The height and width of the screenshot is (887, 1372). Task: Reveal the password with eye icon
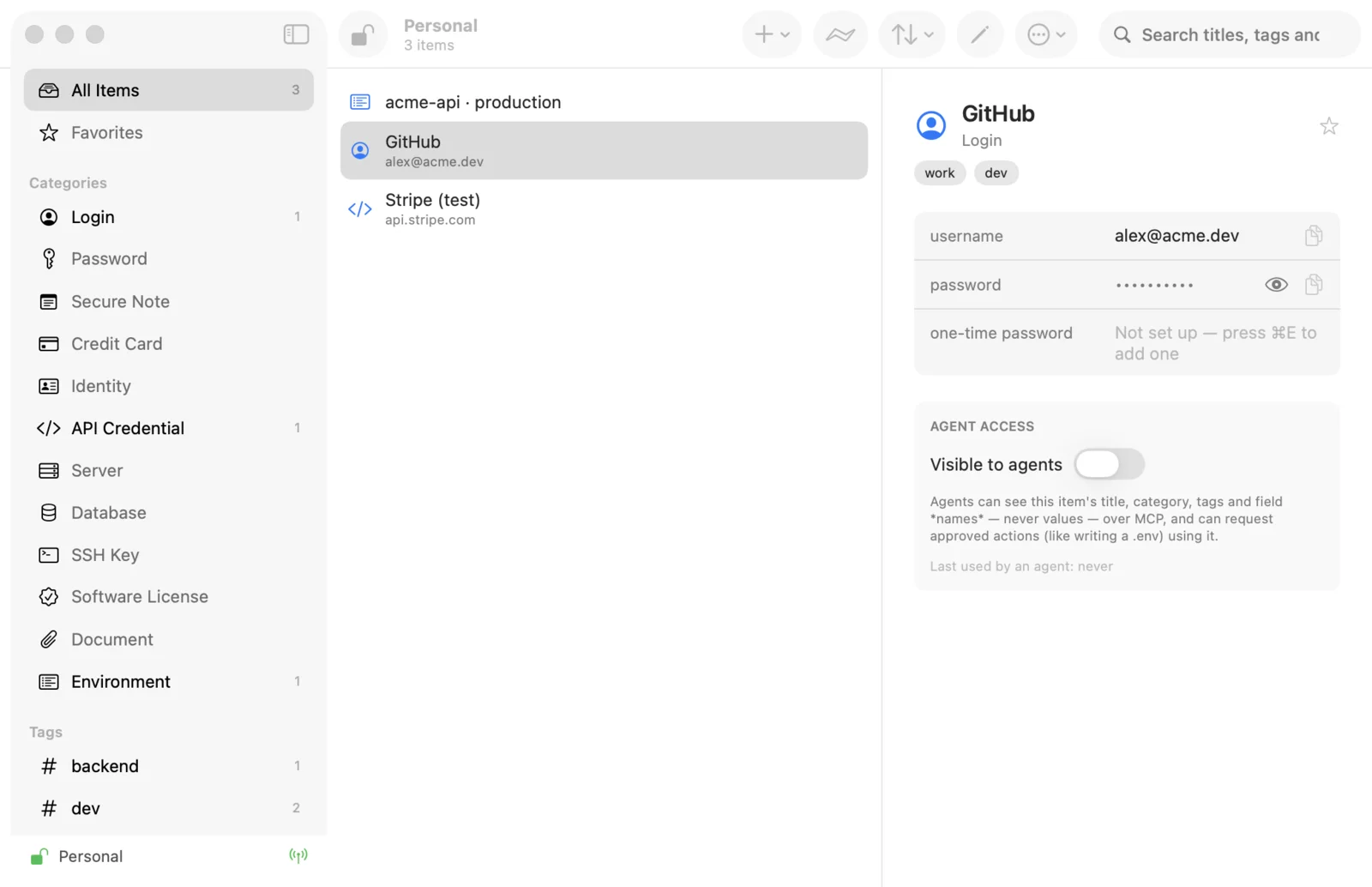pyautogui.click(x=1276, y=285)
